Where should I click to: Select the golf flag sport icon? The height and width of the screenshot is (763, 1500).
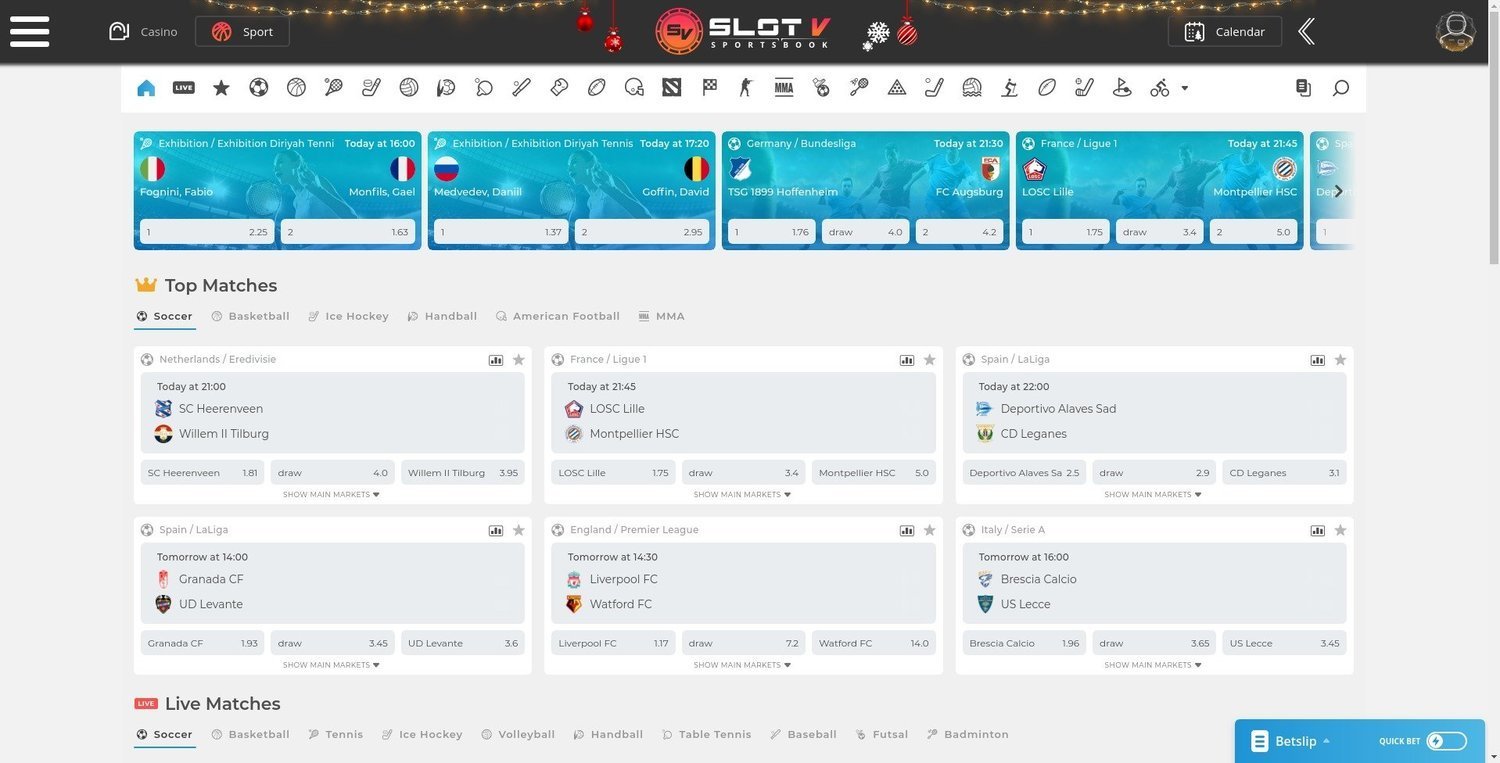point(1122,88)
